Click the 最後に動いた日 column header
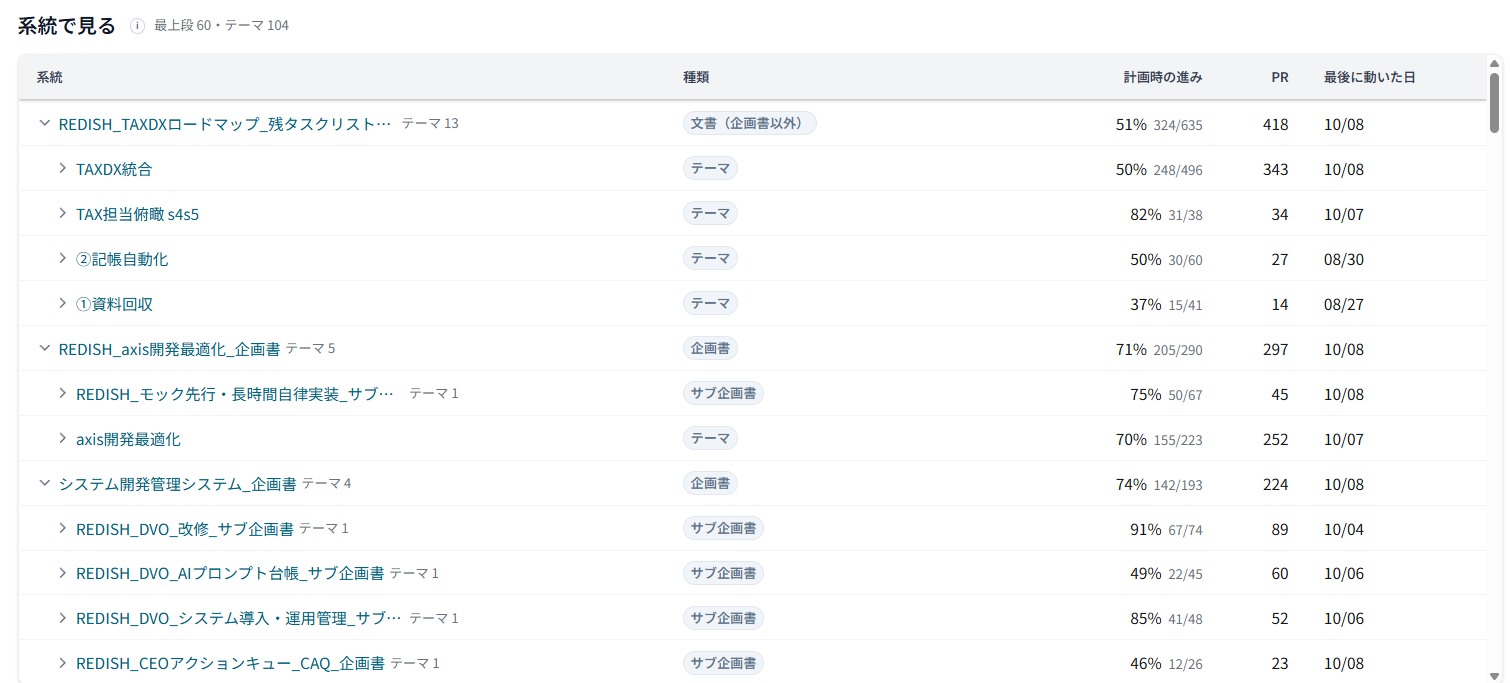1510x683 pixels. click(x=1369, y=77)
